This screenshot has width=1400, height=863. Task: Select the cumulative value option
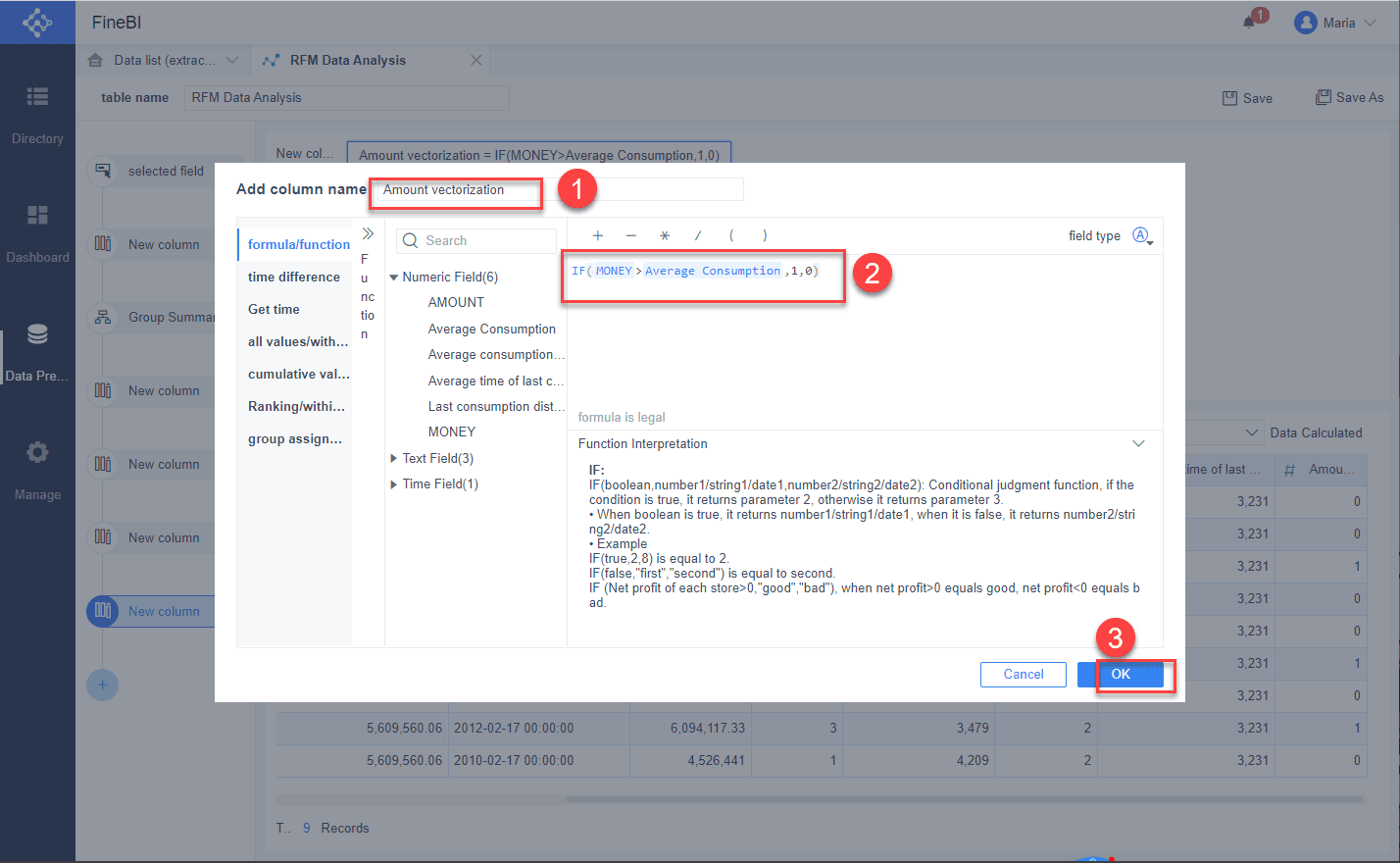pyautogui.click(x=296, y=374)
